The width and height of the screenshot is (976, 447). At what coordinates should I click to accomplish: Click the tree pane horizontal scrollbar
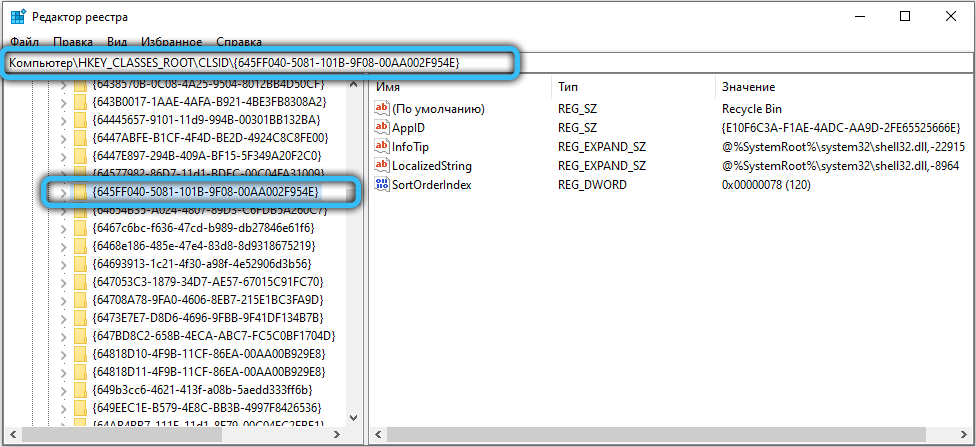pos(180,436)
